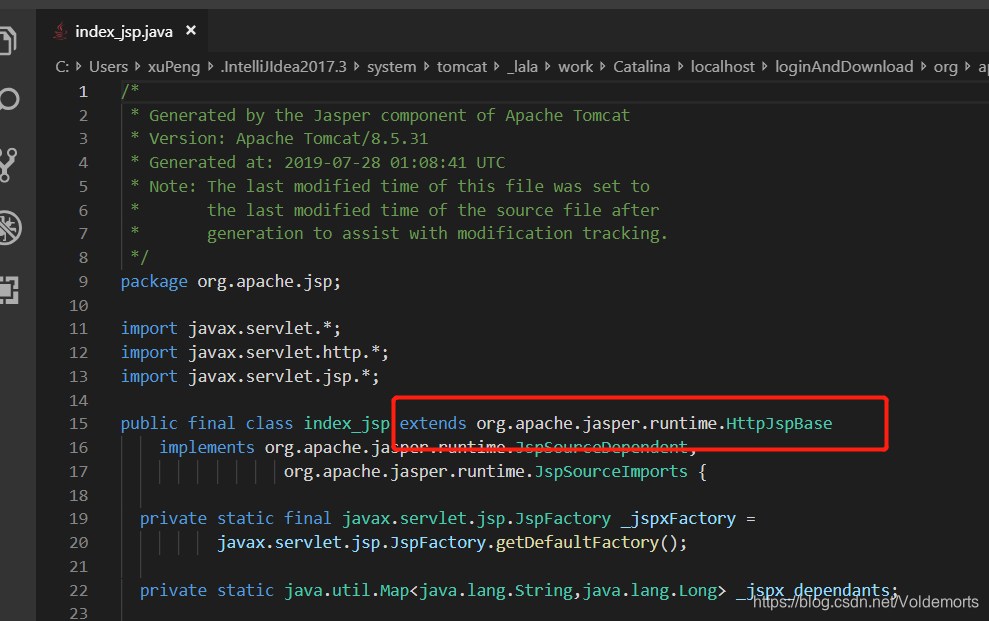
Task: Click 'package' keyword on line 9
Action: pyautogui.click(x=154, y=282)
